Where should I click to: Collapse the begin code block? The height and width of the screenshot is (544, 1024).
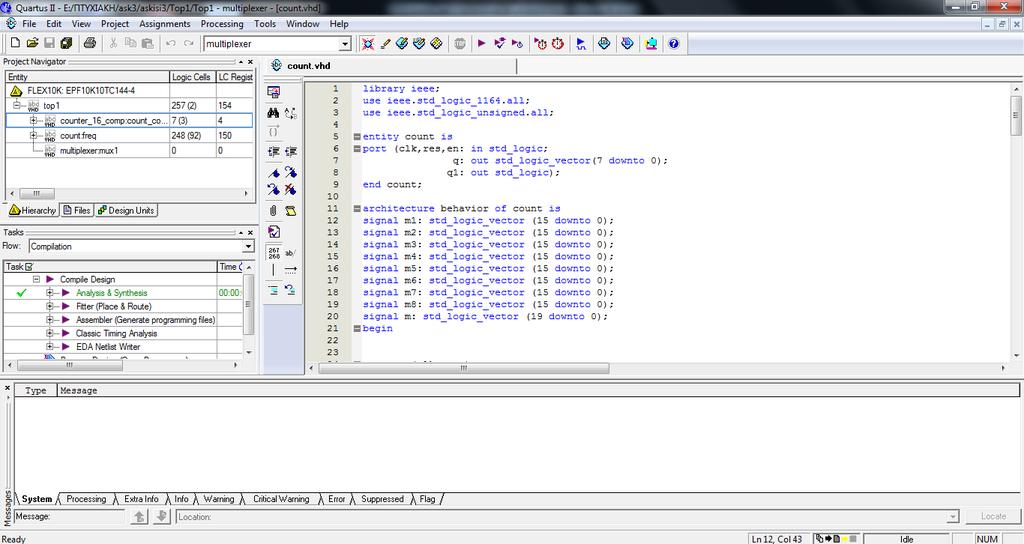coord(357,328)
